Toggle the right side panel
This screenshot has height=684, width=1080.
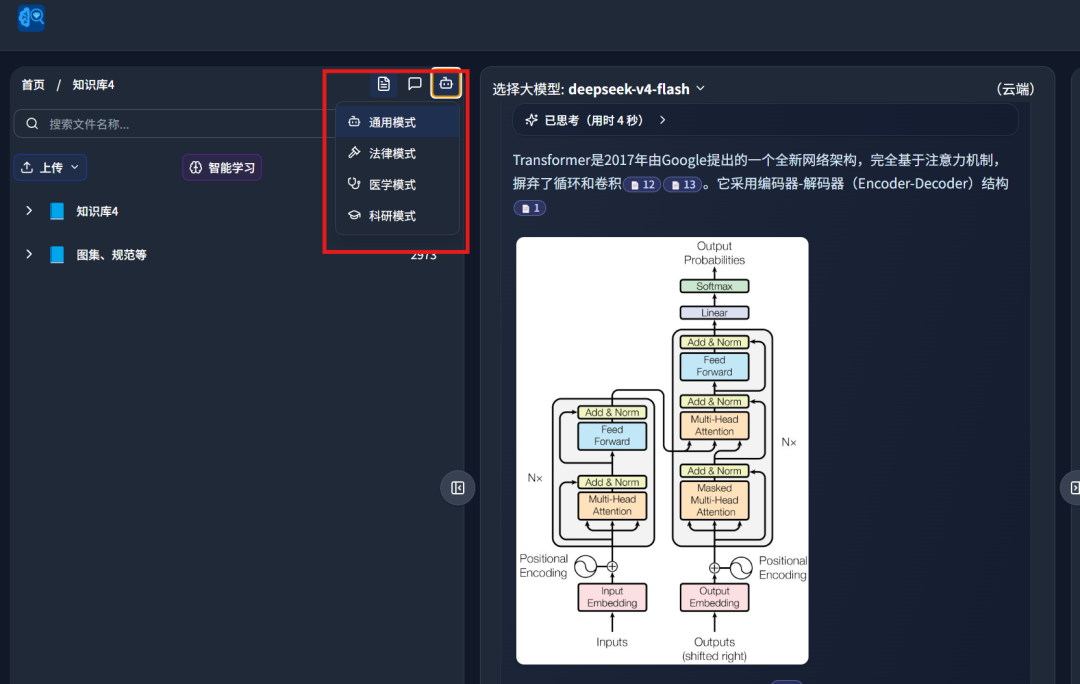1073,488
